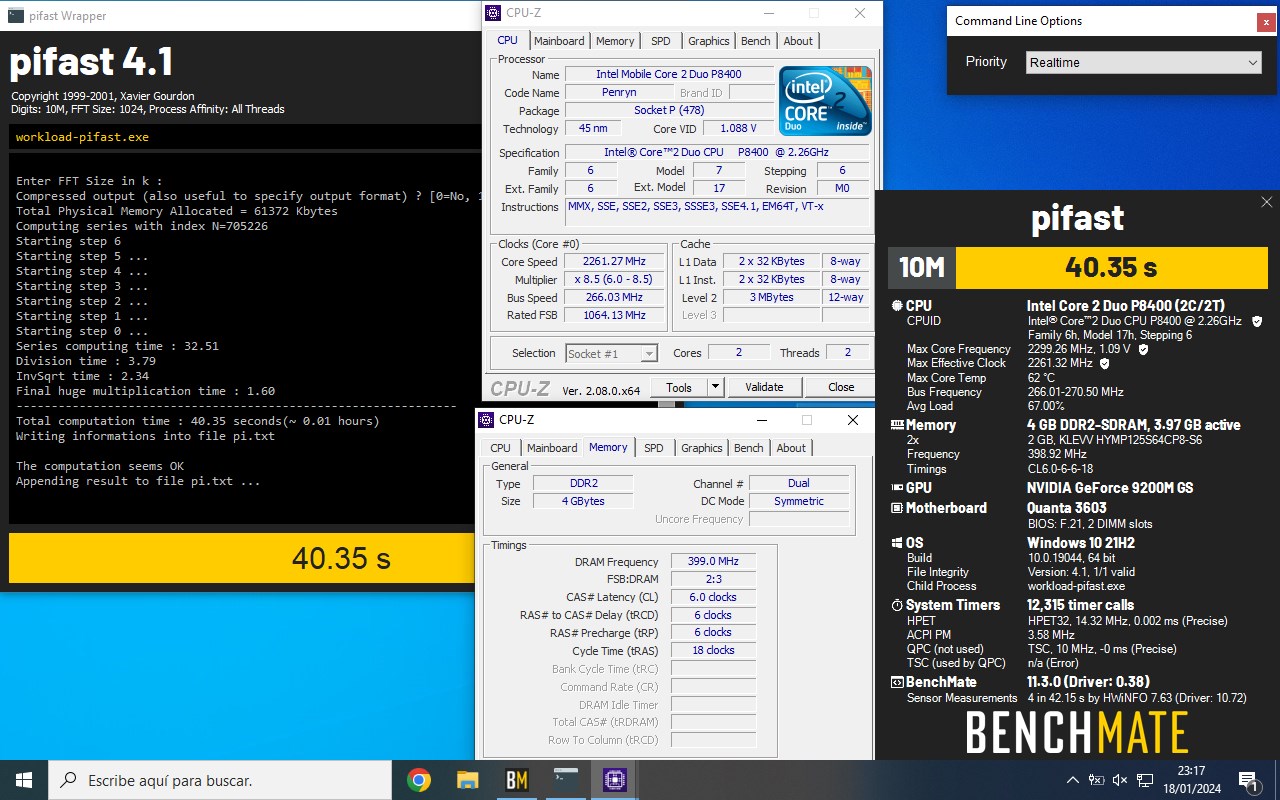Image resolution: width=1280 pixels, height=800 pixels.
Task: Click the Cycle Time value 18 clocks
Action: (x=713, y=650)
